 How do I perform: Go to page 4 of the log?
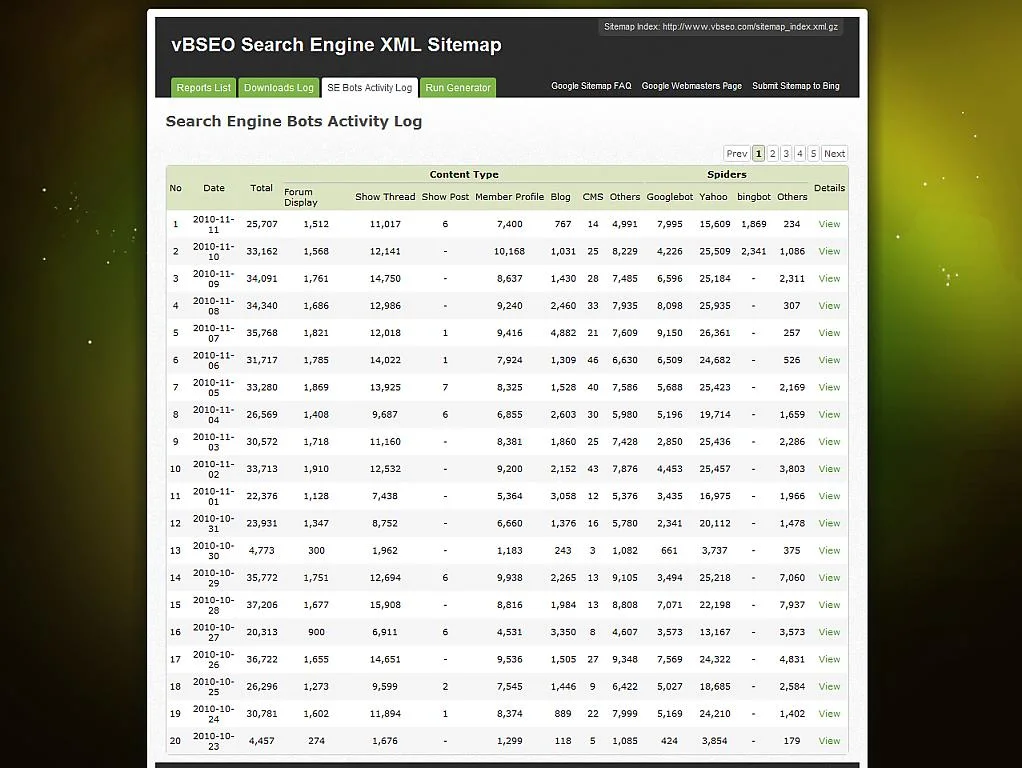[x=800, y=154]
